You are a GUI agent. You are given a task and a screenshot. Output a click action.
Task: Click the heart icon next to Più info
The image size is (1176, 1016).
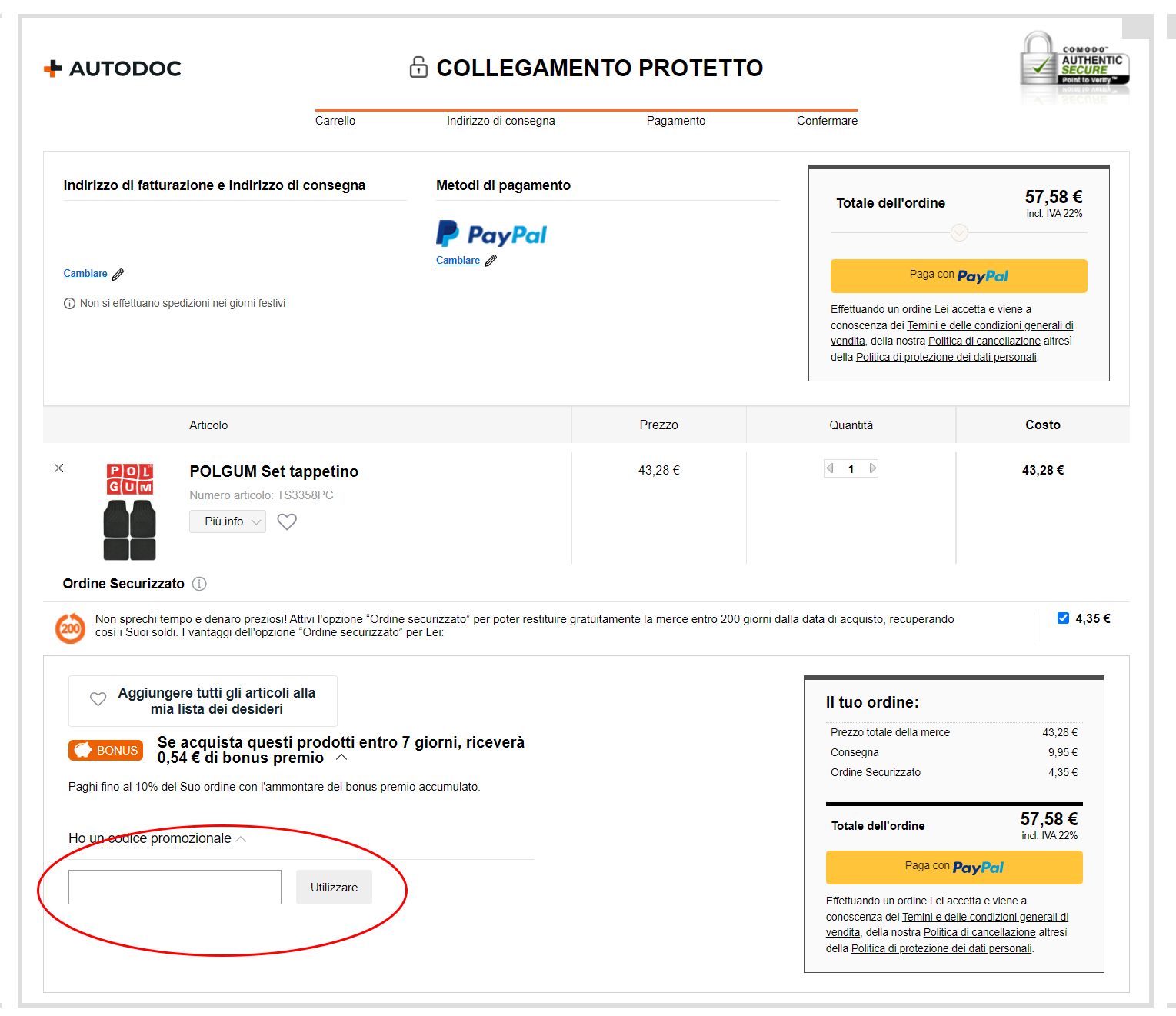tap(286, 521)
